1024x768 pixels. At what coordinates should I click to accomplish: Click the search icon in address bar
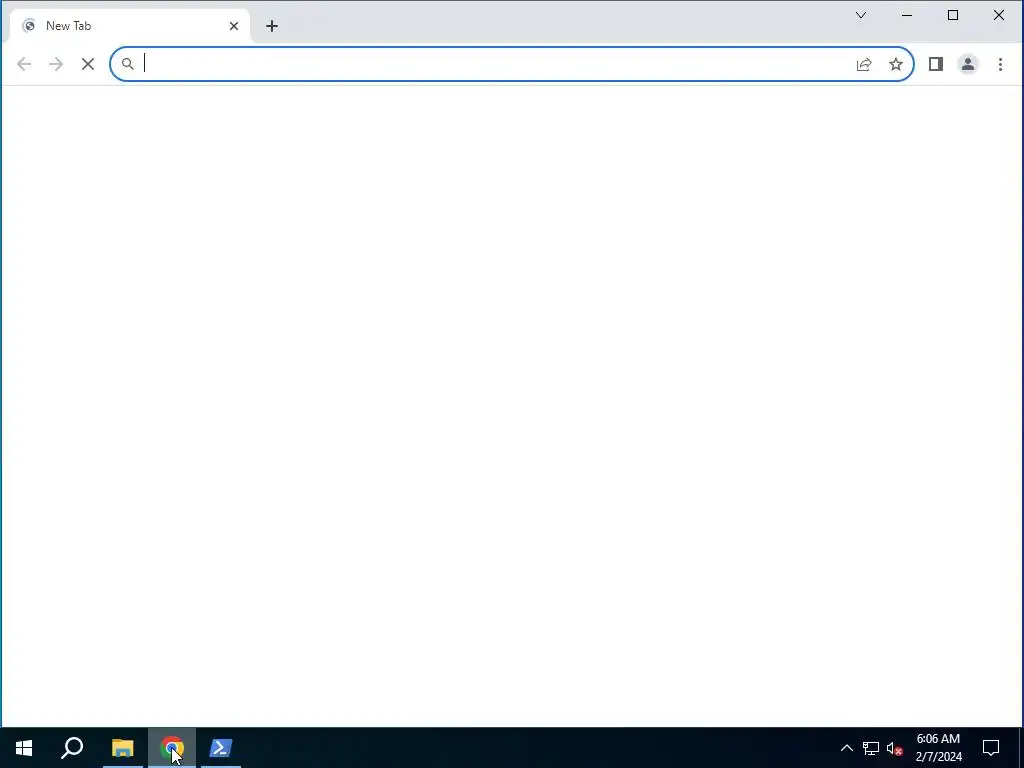coord(128,64)
